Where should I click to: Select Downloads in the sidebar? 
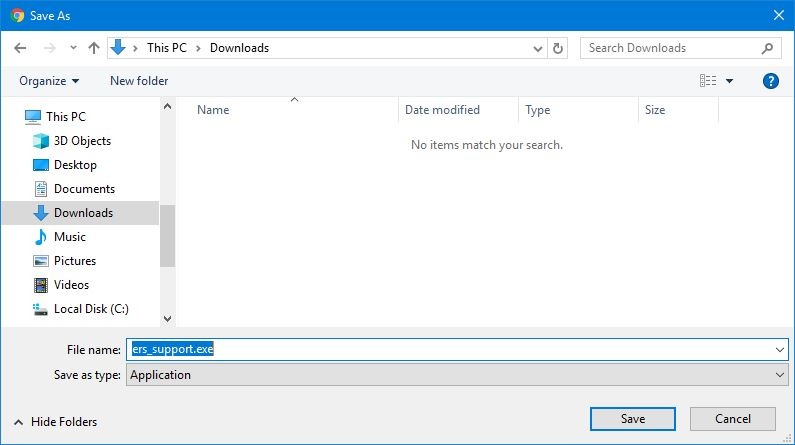click(x=80, y=213)
